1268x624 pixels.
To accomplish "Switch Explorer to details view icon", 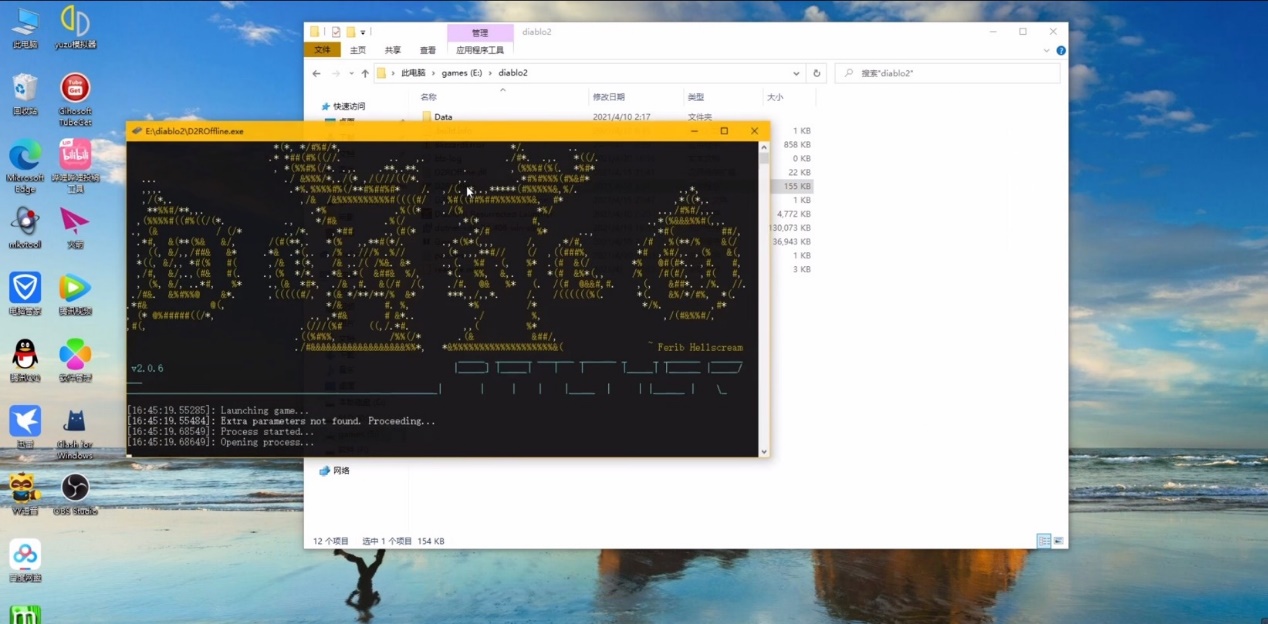I will point(1043,541).
